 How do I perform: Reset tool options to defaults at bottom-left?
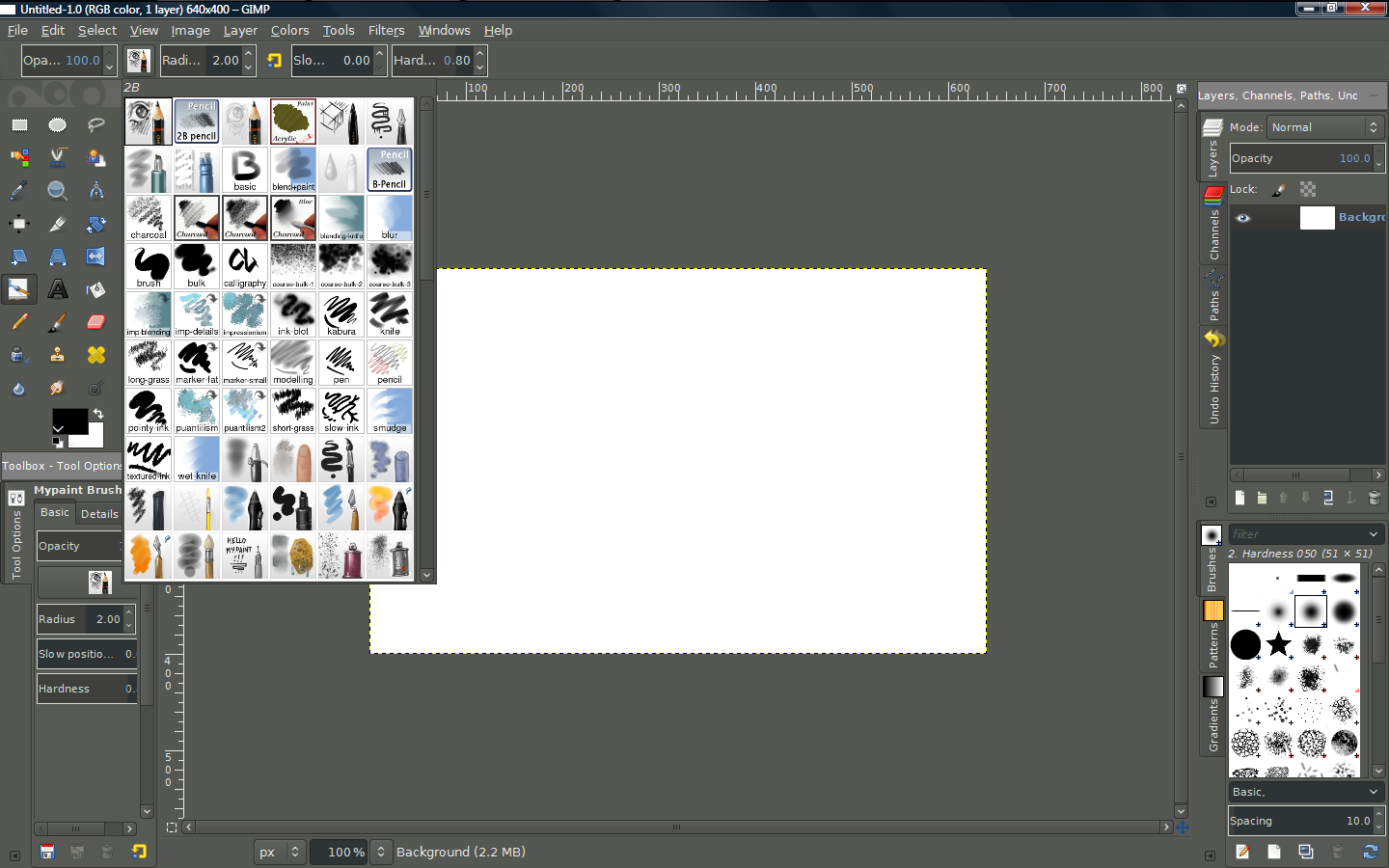pos(139,852)
